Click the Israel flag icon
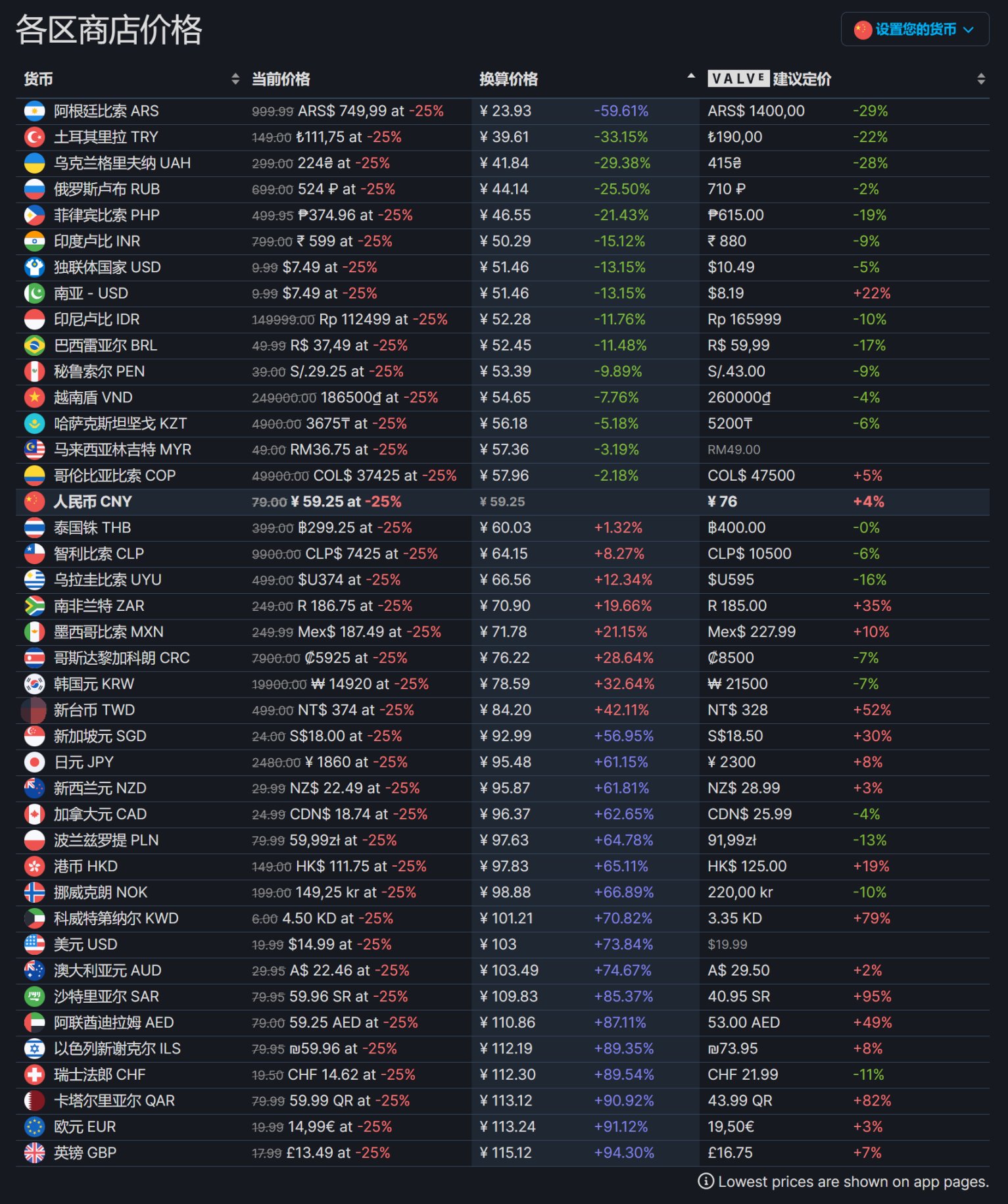This screenshot has height=1204, width=1008. tap(35, 1049)
